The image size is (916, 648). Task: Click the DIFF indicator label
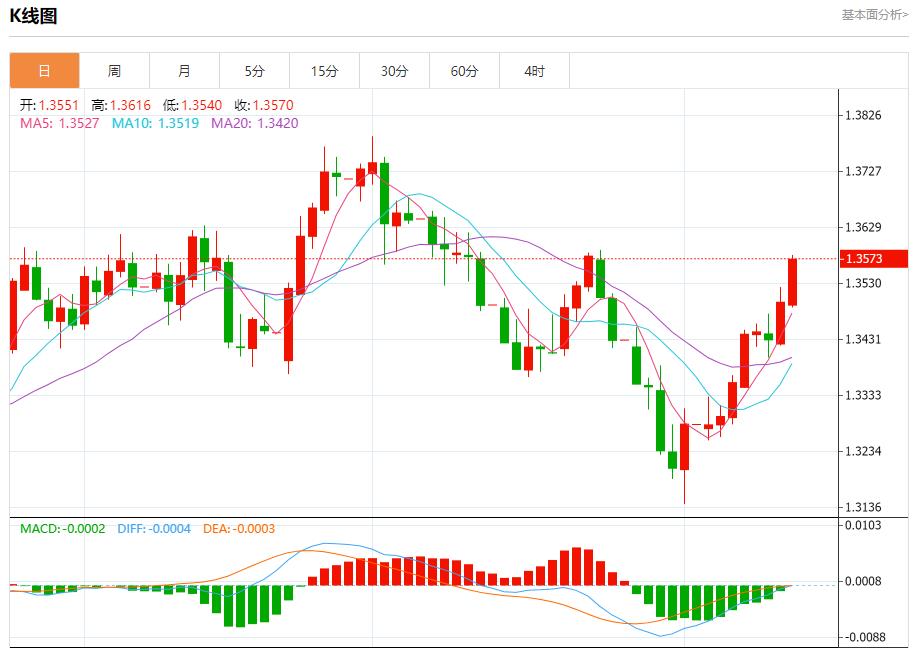[x=153, y=528]
